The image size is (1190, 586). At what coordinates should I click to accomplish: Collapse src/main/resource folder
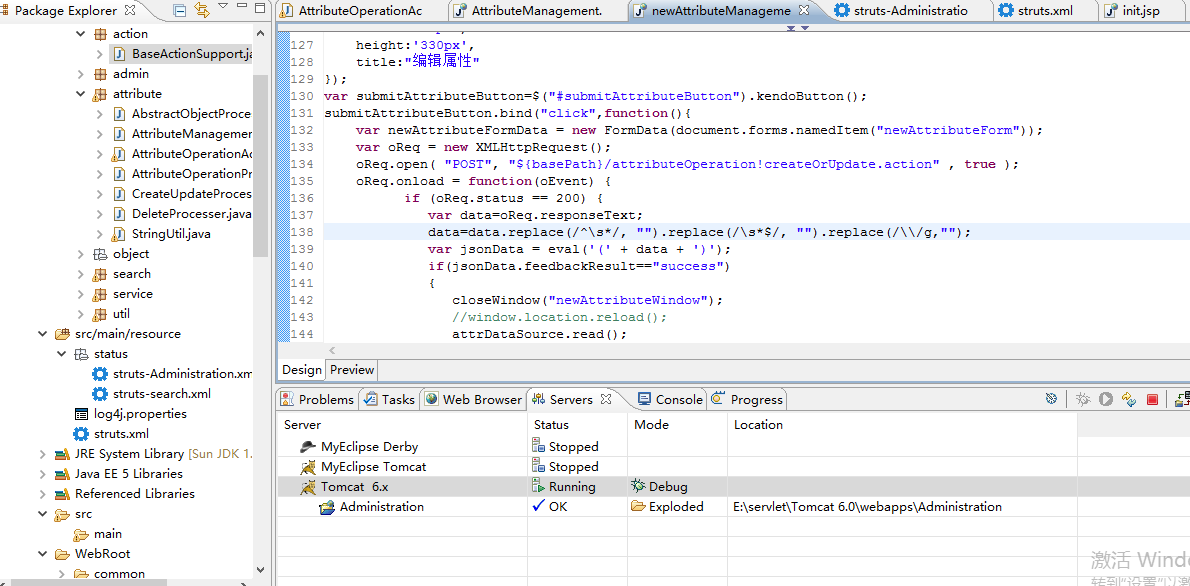point(43,334)
